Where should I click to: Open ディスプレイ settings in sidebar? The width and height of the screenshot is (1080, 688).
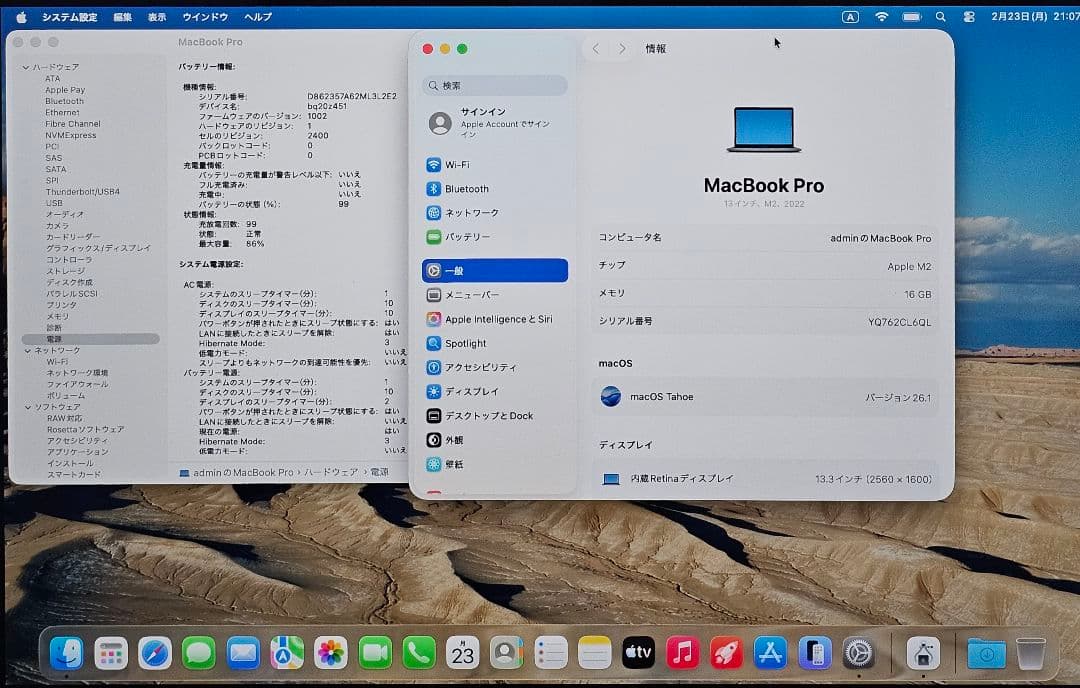tap(495, 391)
